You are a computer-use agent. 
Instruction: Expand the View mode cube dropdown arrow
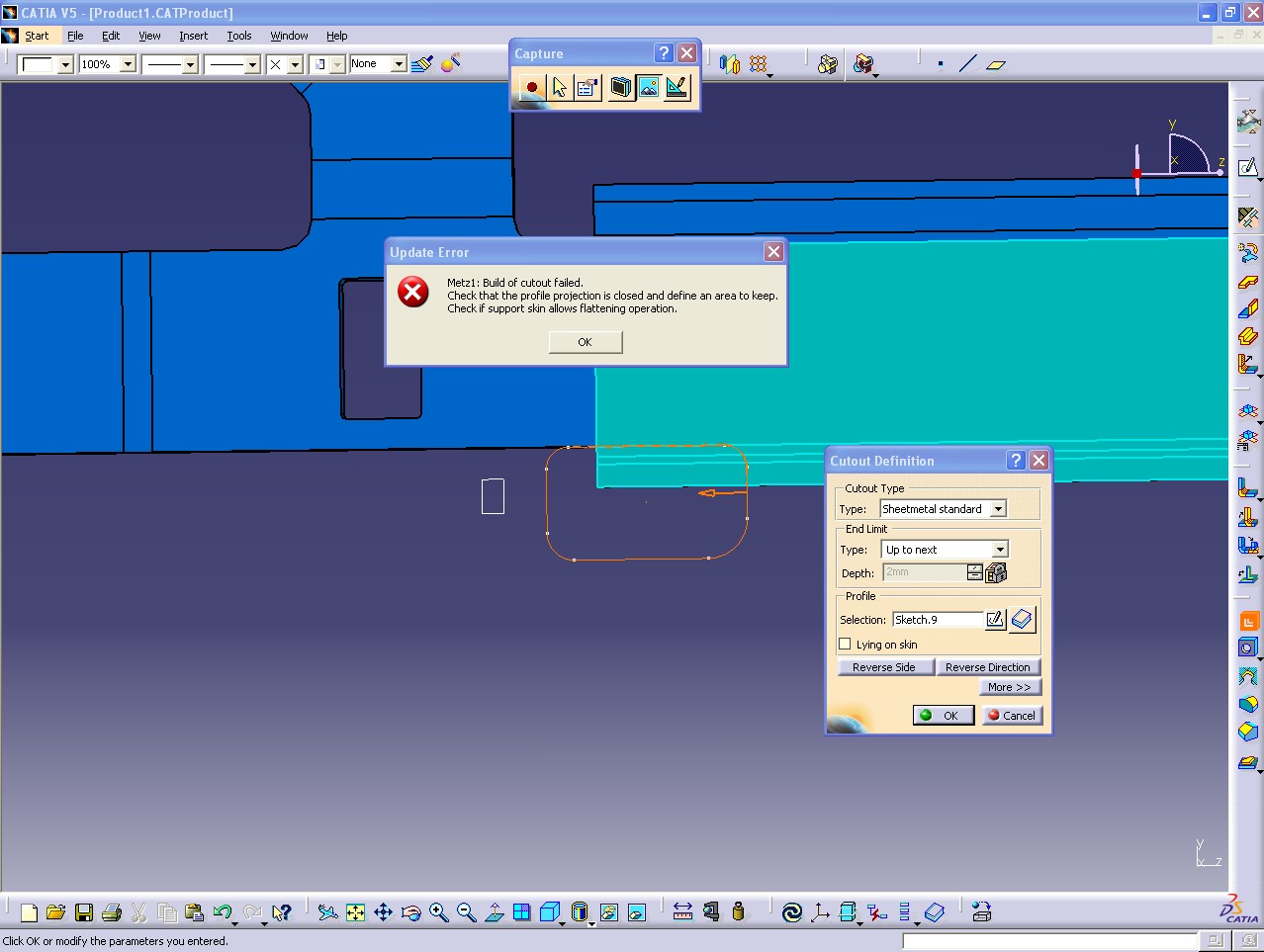[563, 922]
